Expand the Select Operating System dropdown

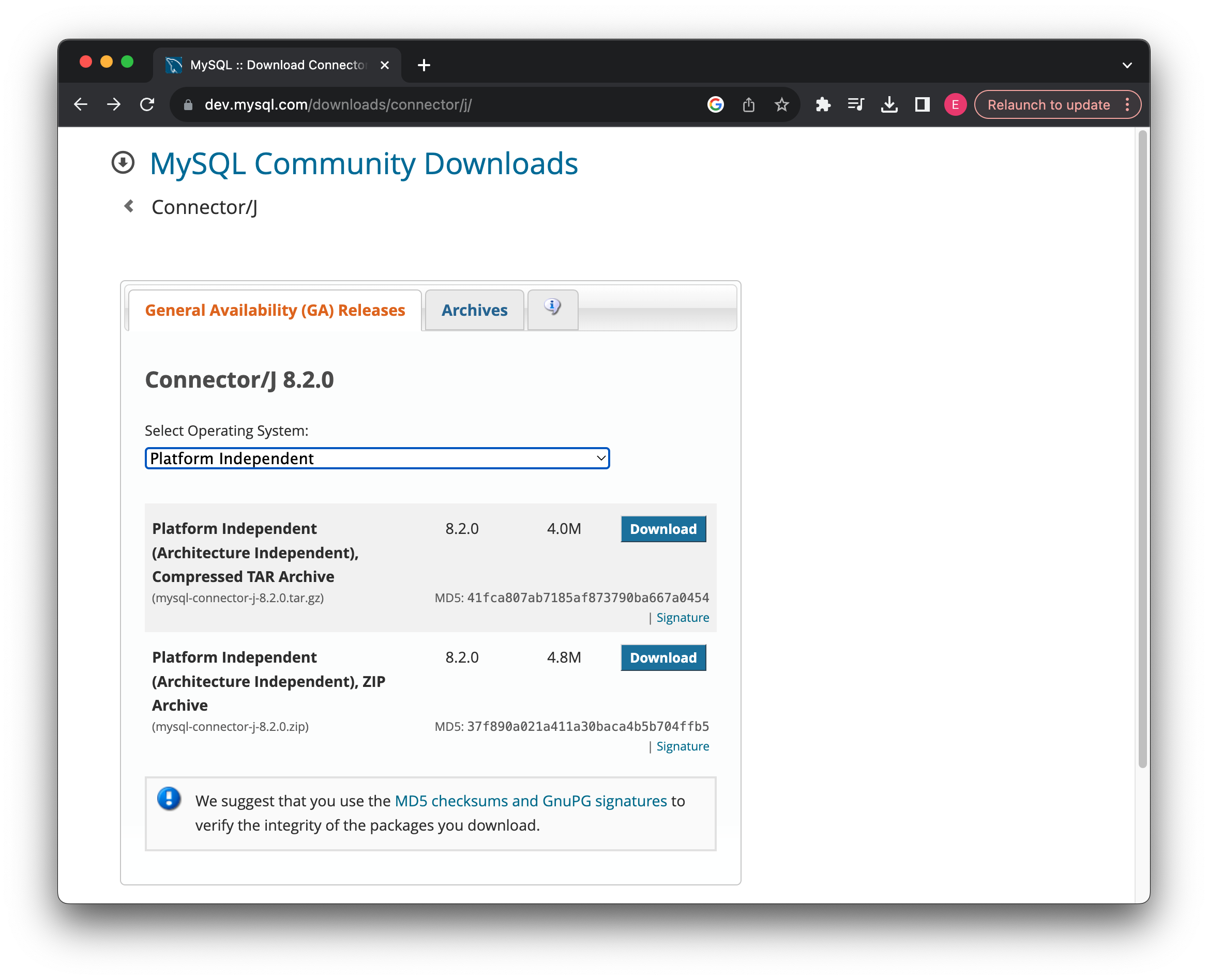[x=376, y=458]
